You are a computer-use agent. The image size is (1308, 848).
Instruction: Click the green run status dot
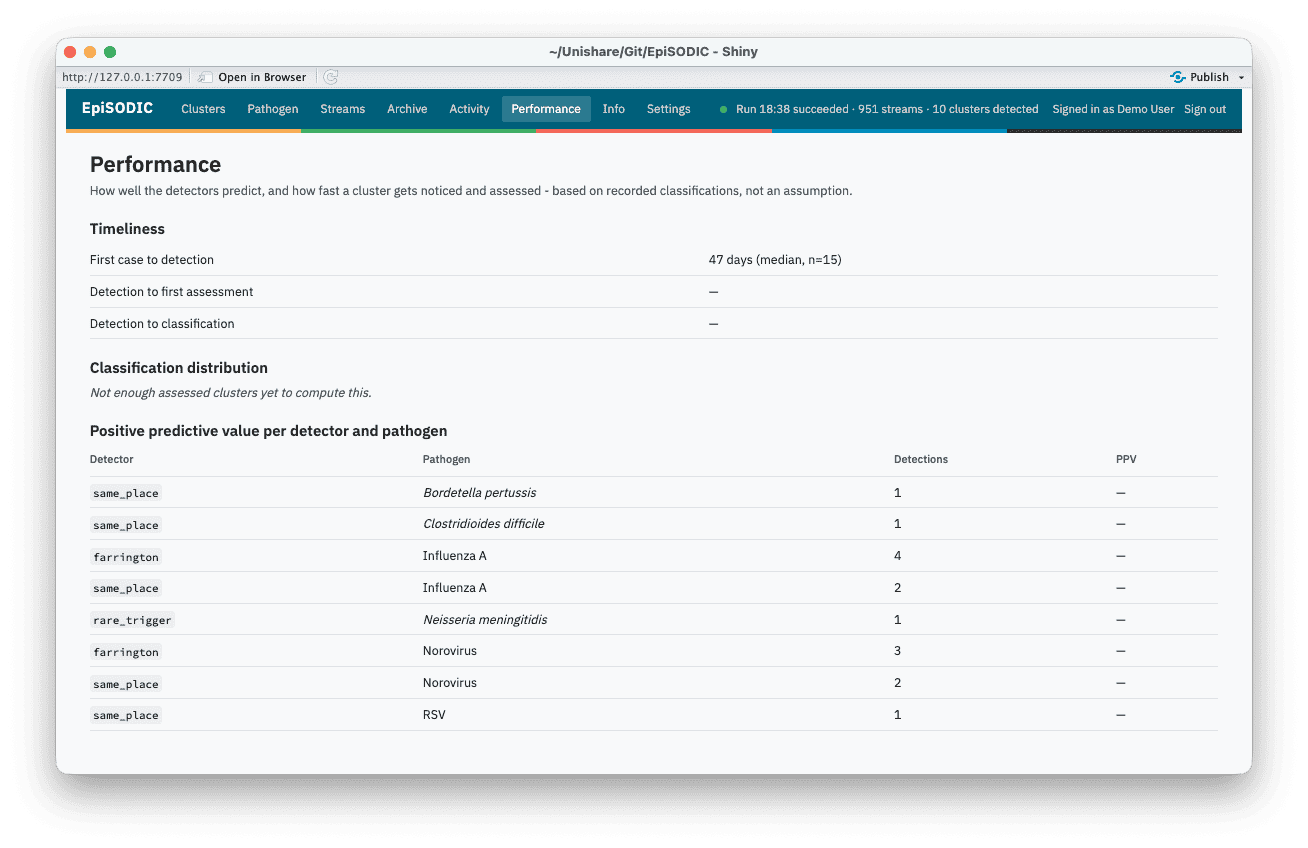point(723,109)
